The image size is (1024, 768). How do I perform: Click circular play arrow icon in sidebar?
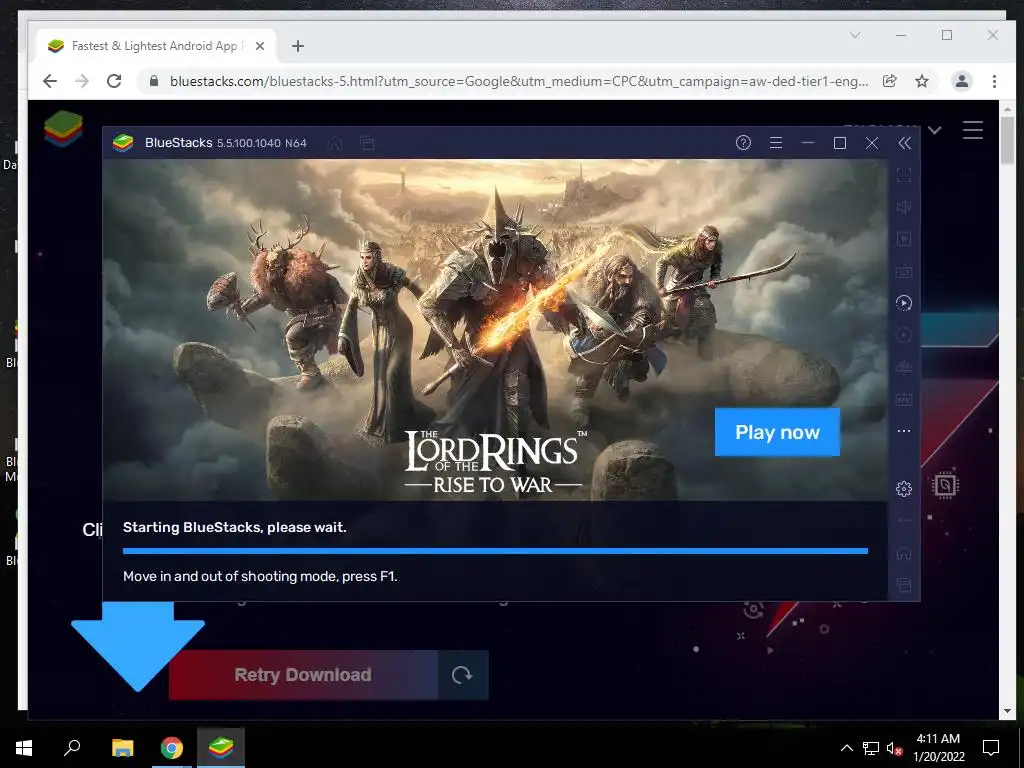click(904, 303)
